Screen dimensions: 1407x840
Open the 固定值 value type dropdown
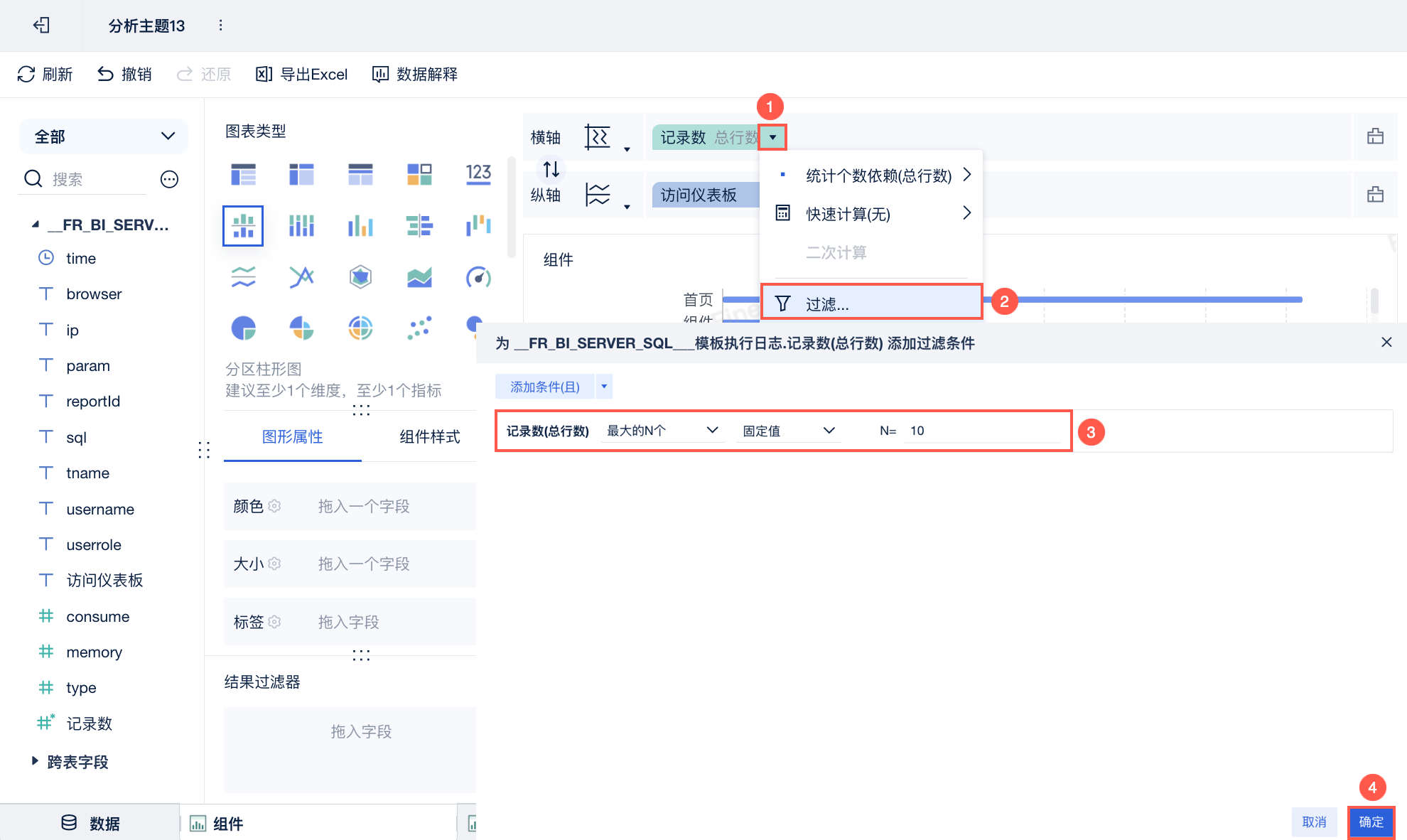pyautogui.click(x=788, y=431)
